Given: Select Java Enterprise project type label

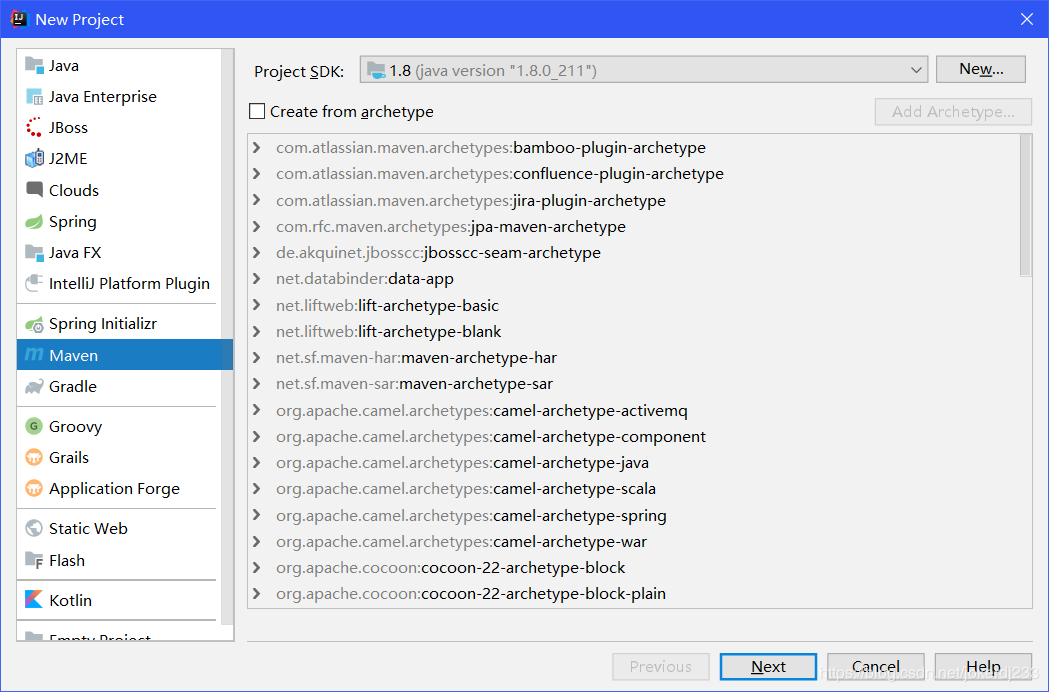Looking at the screenshot, I should [x=102, y=97].
